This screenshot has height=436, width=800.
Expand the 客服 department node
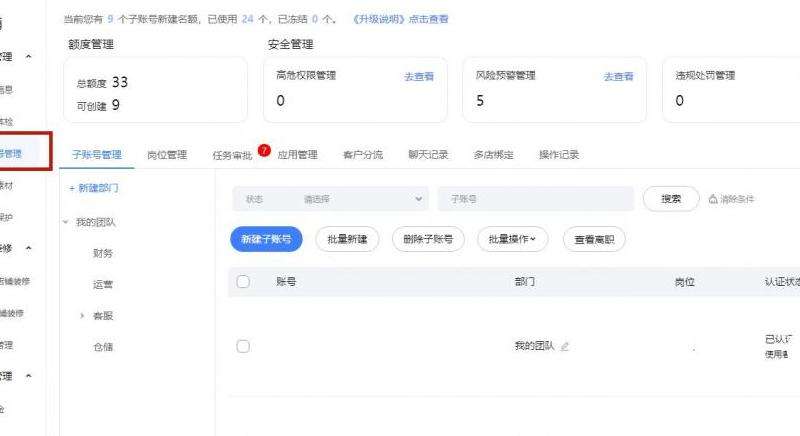[x=82, y=316]
